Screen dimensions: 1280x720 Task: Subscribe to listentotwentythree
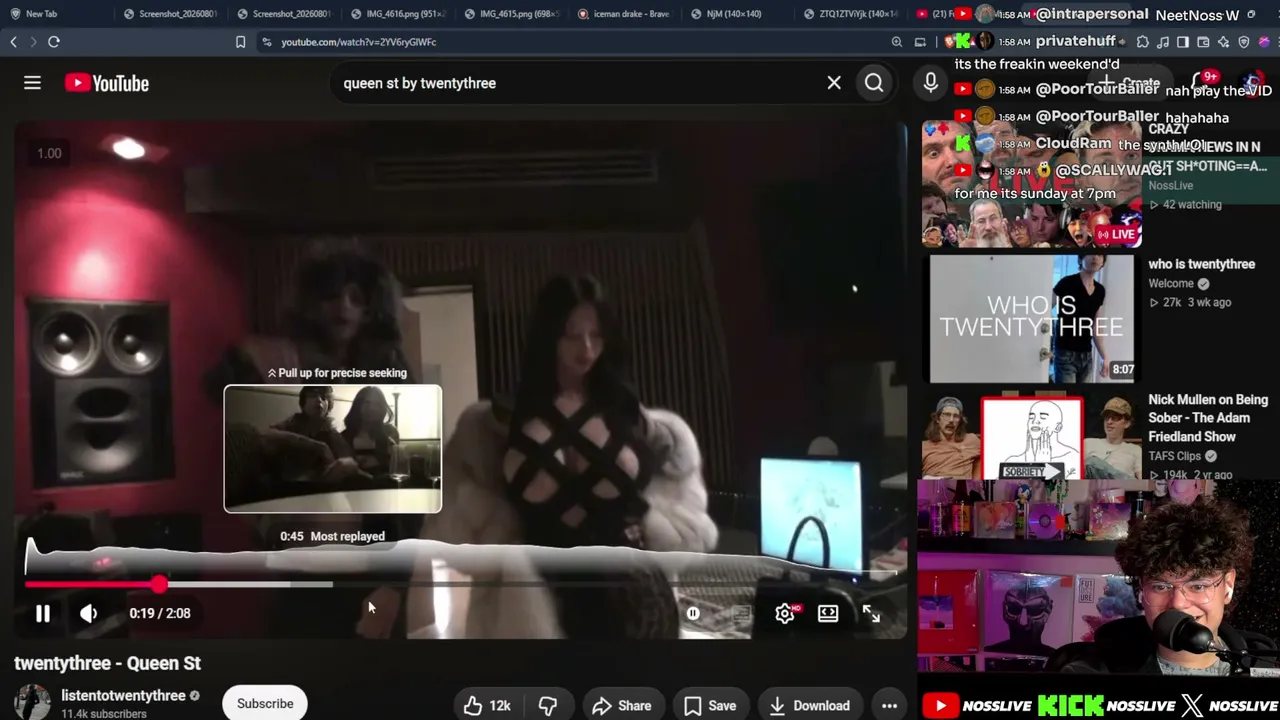pyautogui.click(x=265, y=704)
